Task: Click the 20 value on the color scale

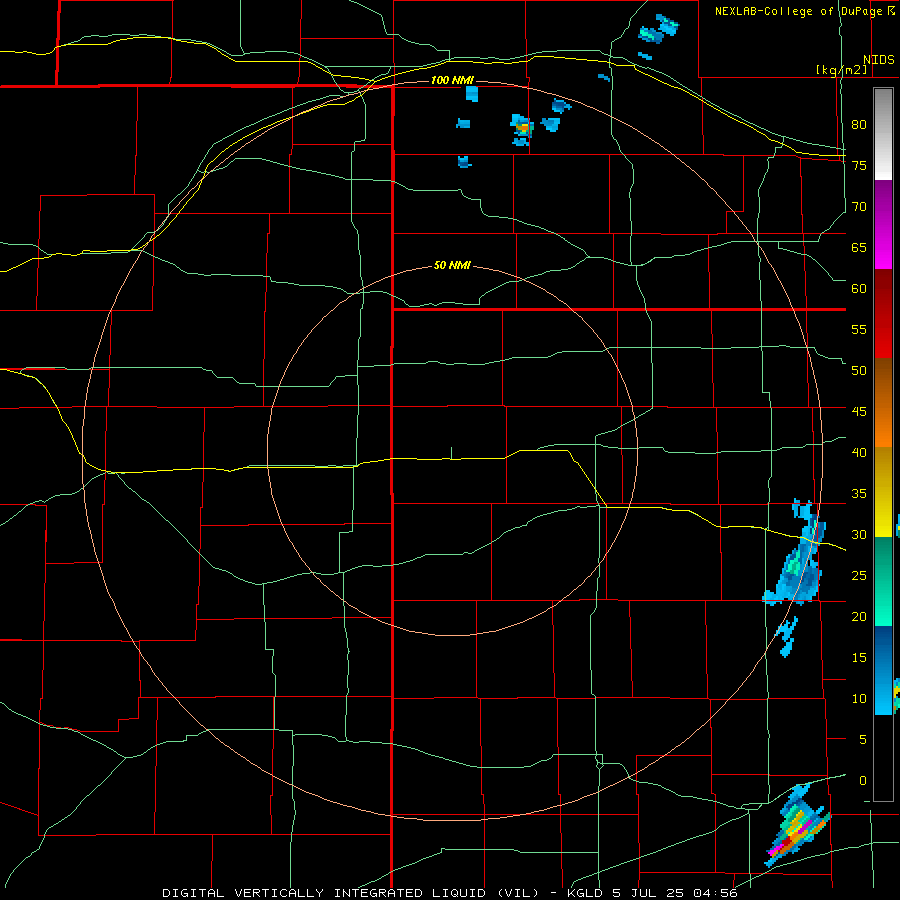Action: tap(859, 616)
